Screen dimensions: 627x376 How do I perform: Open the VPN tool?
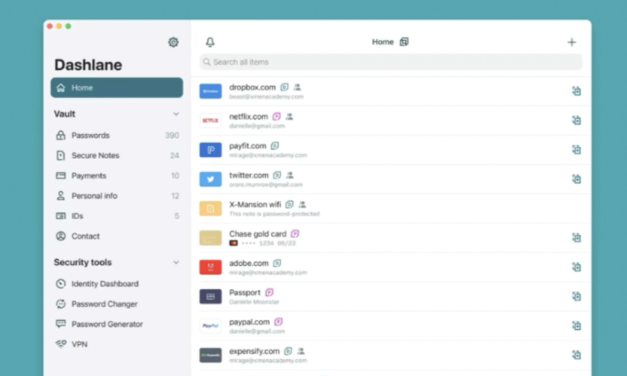tap(117, 344)
